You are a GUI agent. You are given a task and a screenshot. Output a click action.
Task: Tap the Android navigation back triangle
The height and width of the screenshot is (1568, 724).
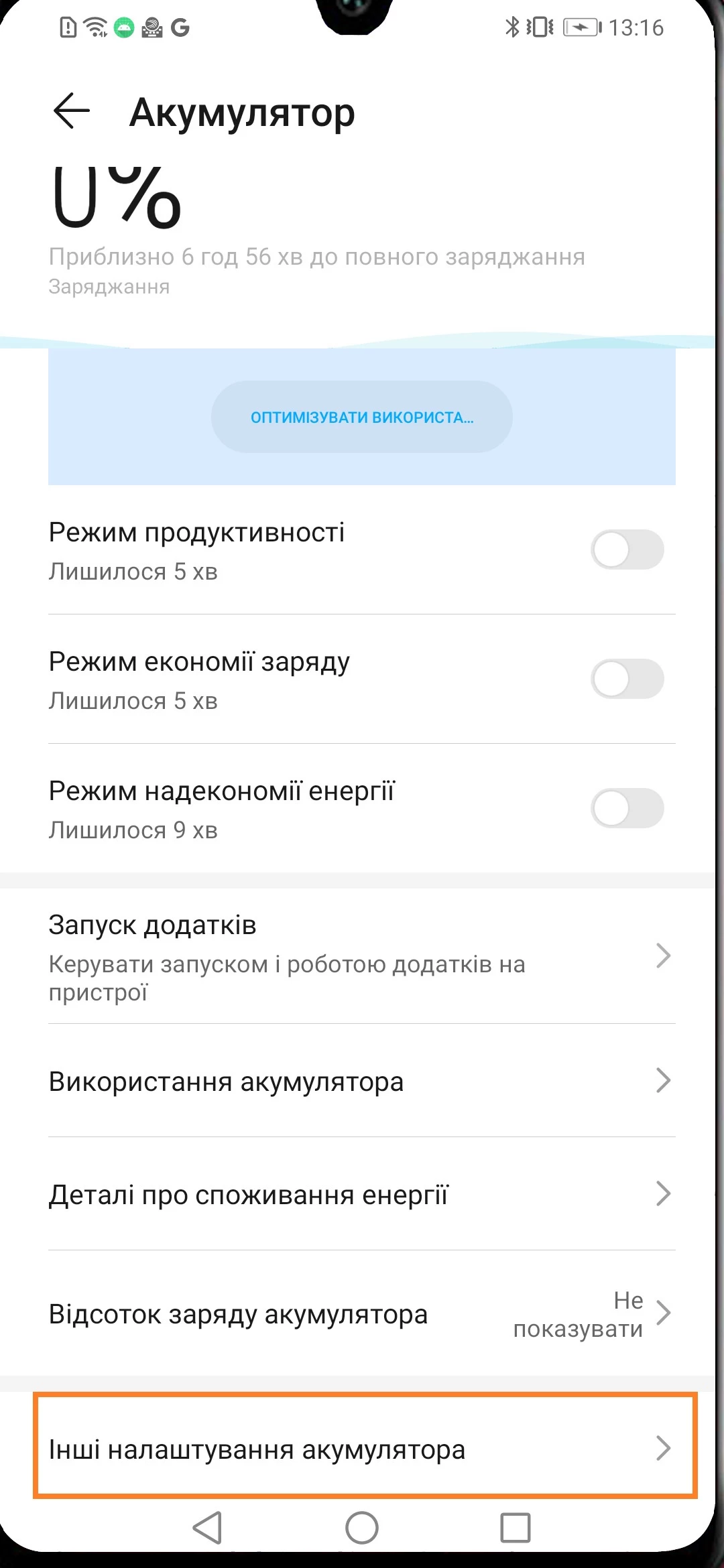[207, 1527]
